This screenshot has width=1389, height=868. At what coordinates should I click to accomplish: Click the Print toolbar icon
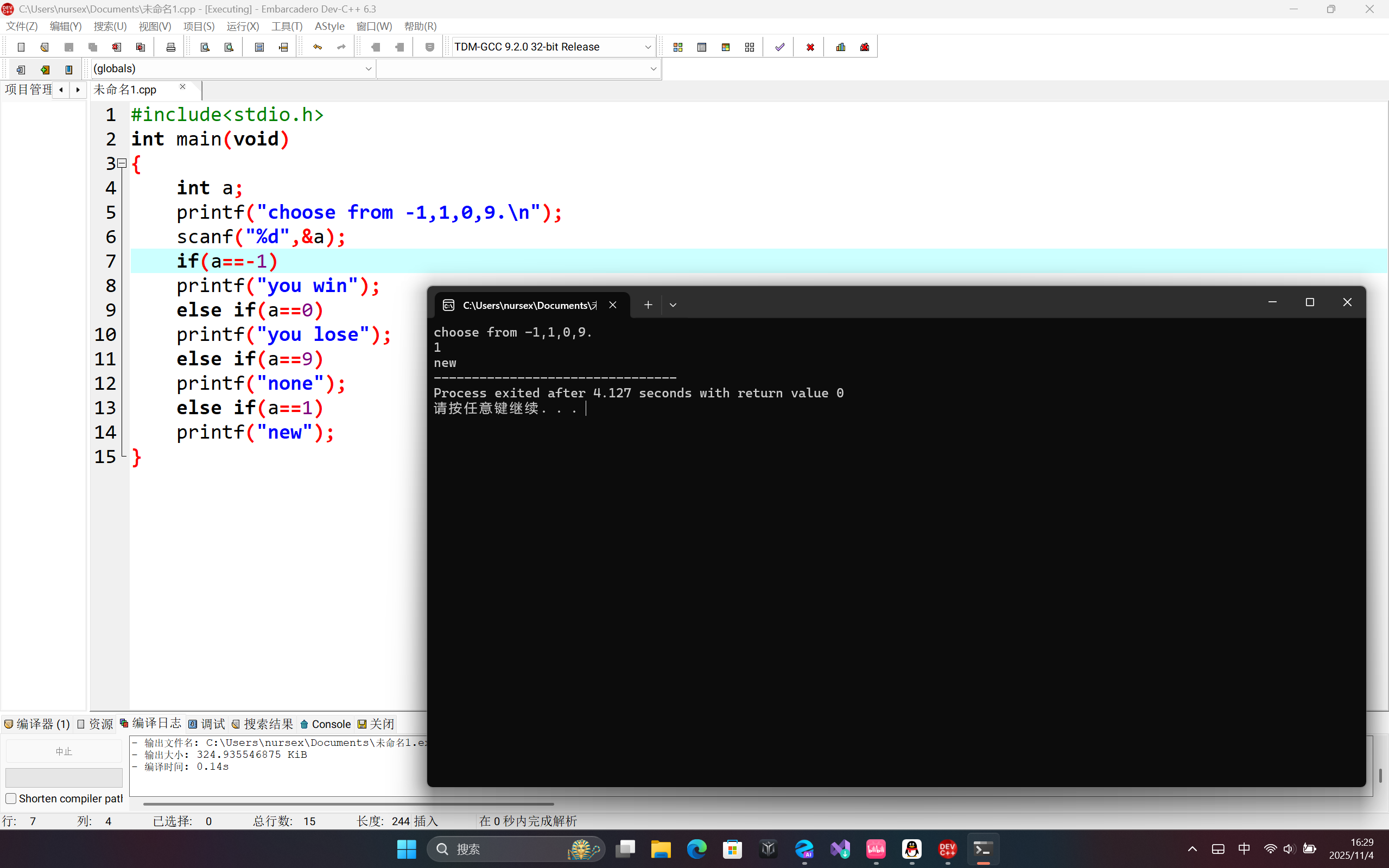[170, 47]
